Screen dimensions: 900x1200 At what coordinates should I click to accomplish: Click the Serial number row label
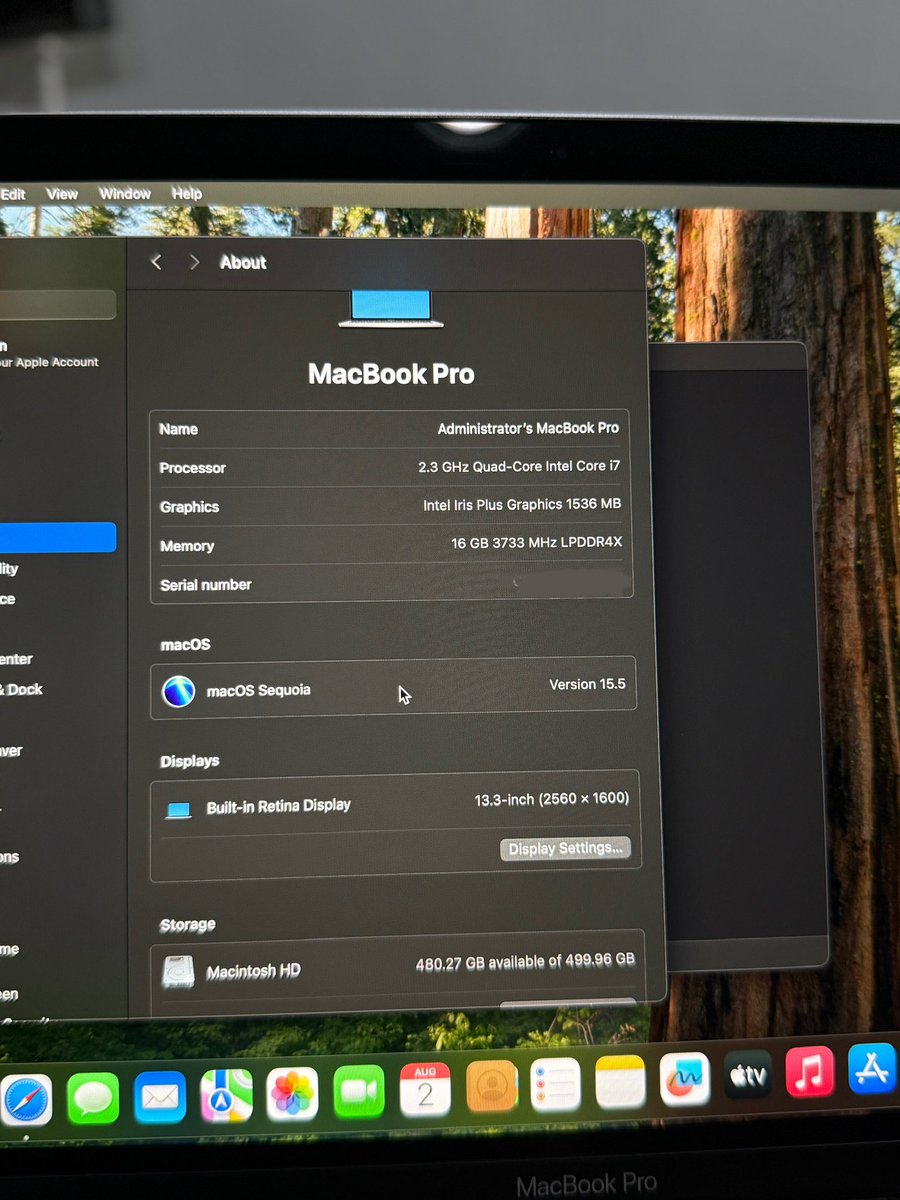point(206,585)
